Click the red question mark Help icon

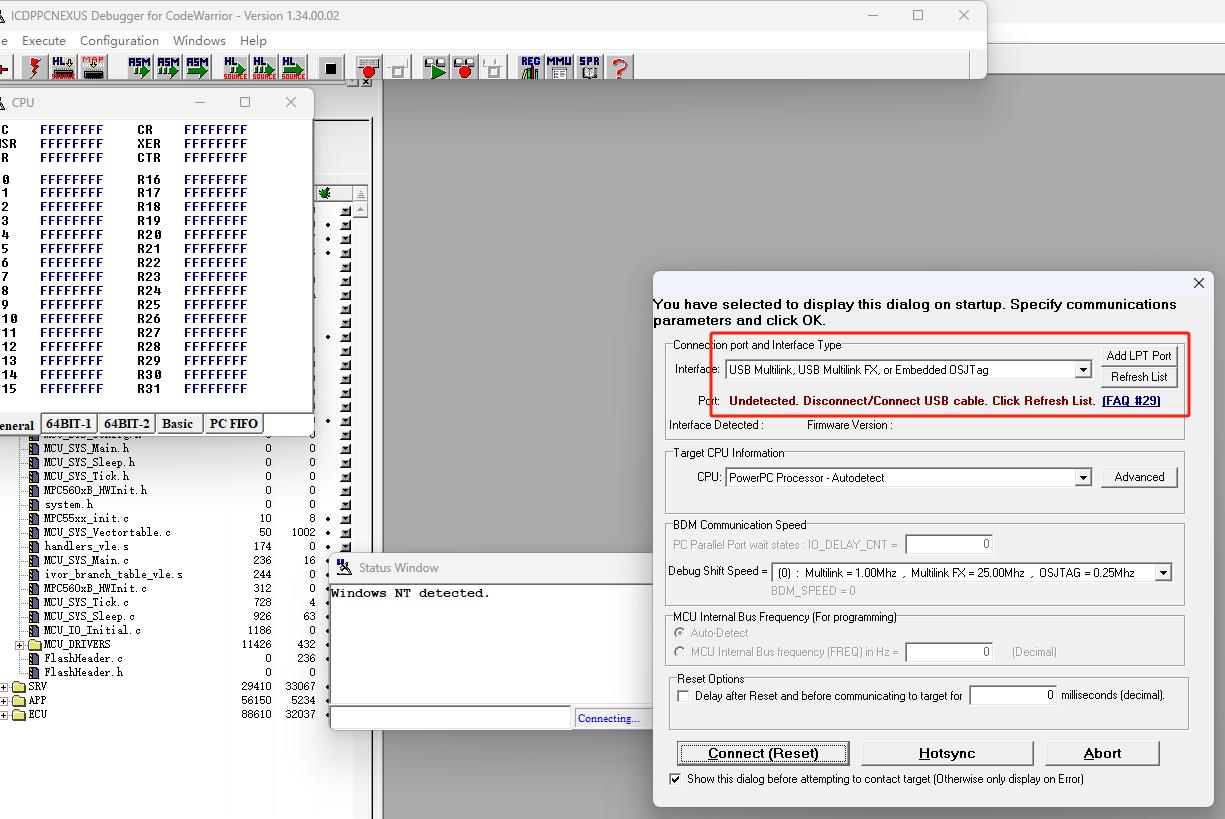pos(620,68)
